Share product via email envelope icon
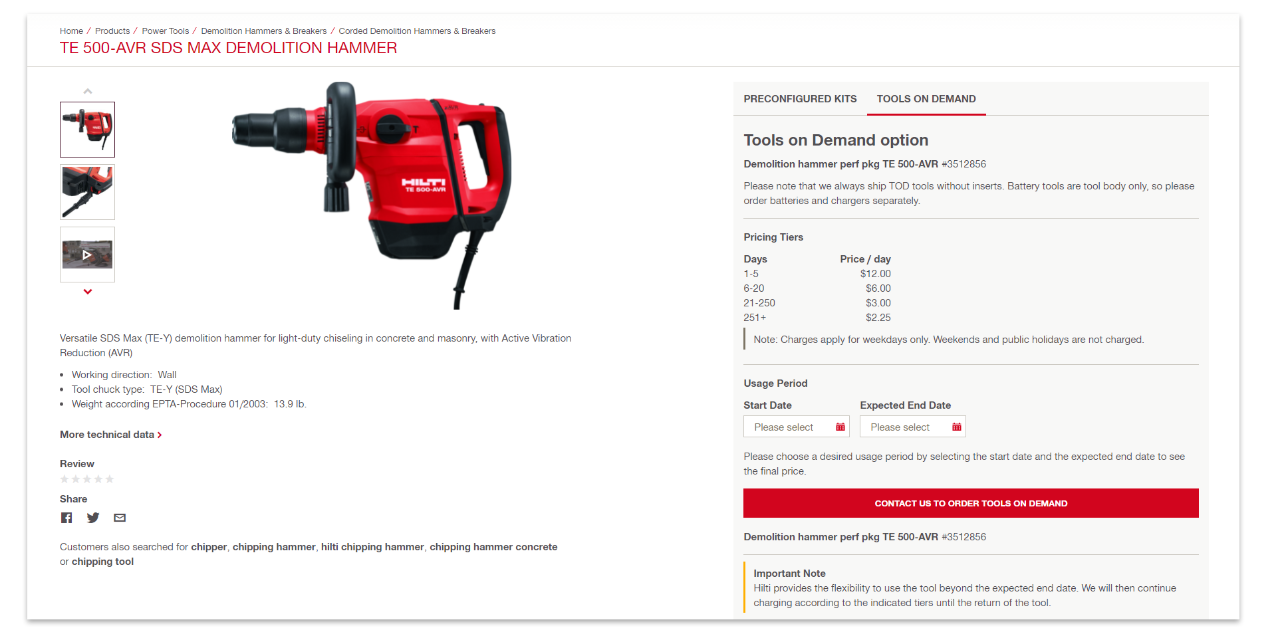1280x640 pixels. click(x=120, y=518)
